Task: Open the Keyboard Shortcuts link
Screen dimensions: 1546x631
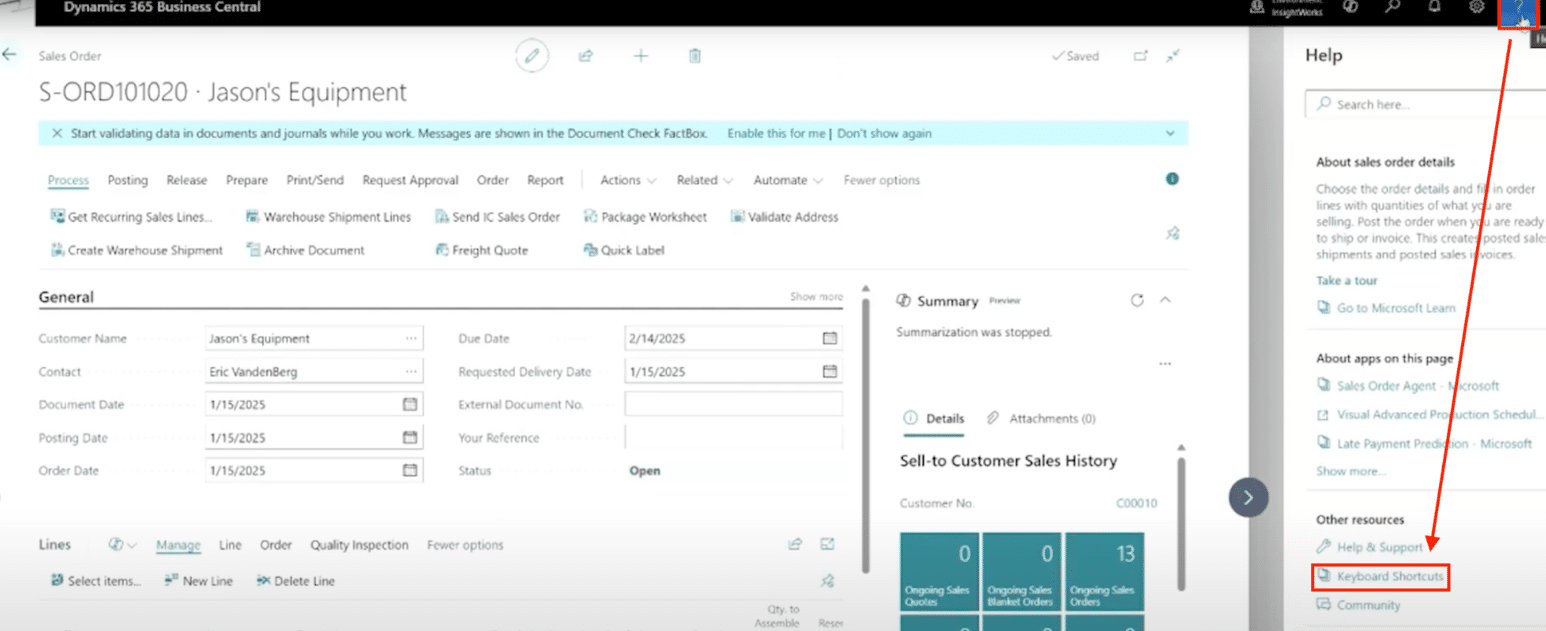Action: tap(1389, 577)
